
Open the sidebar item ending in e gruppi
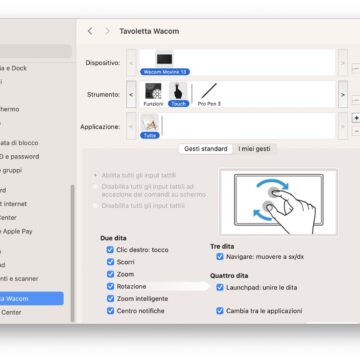click(11, 170)
